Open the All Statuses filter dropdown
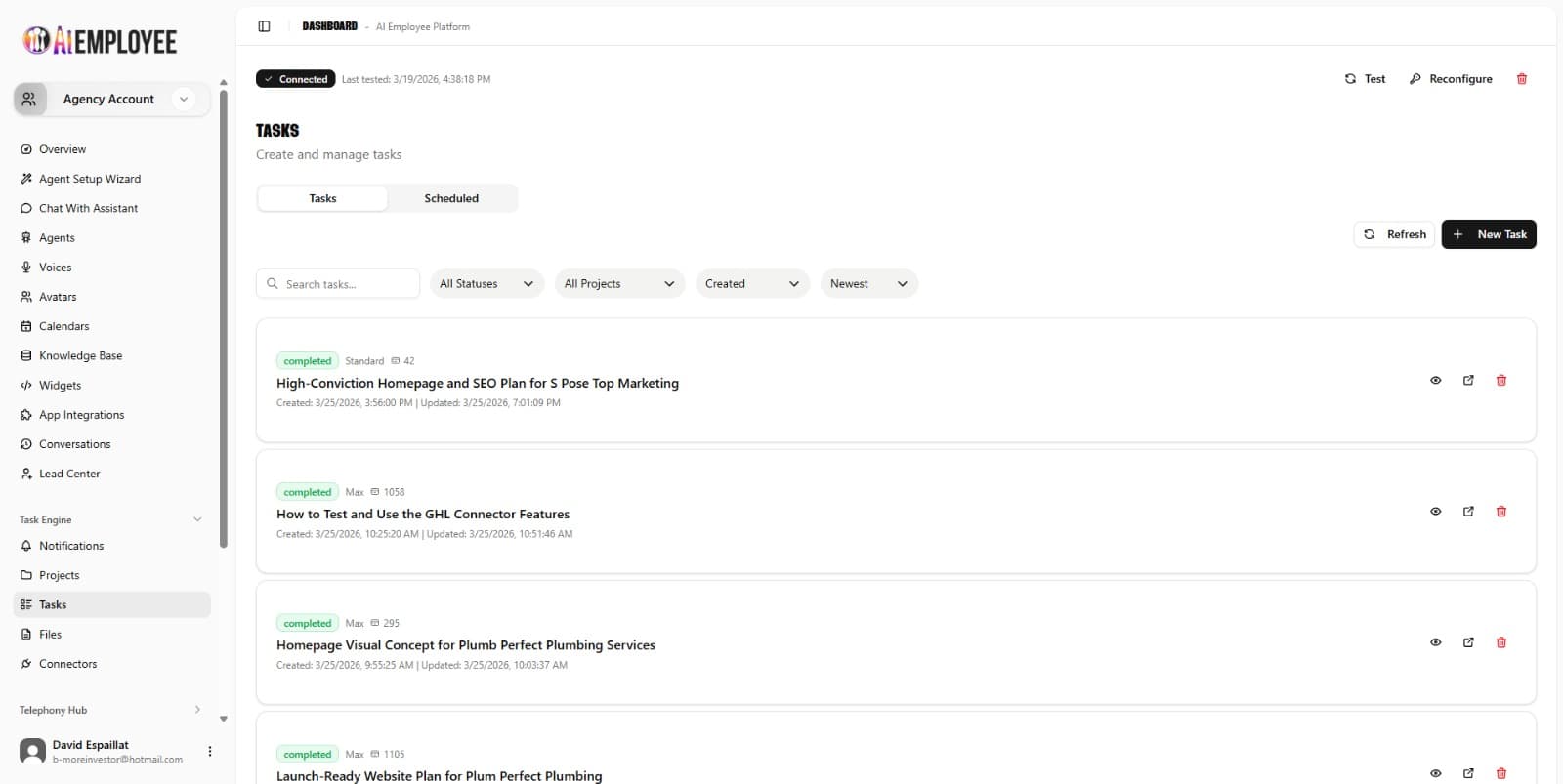Screen dimensions: 1563x784 point(486,284)
